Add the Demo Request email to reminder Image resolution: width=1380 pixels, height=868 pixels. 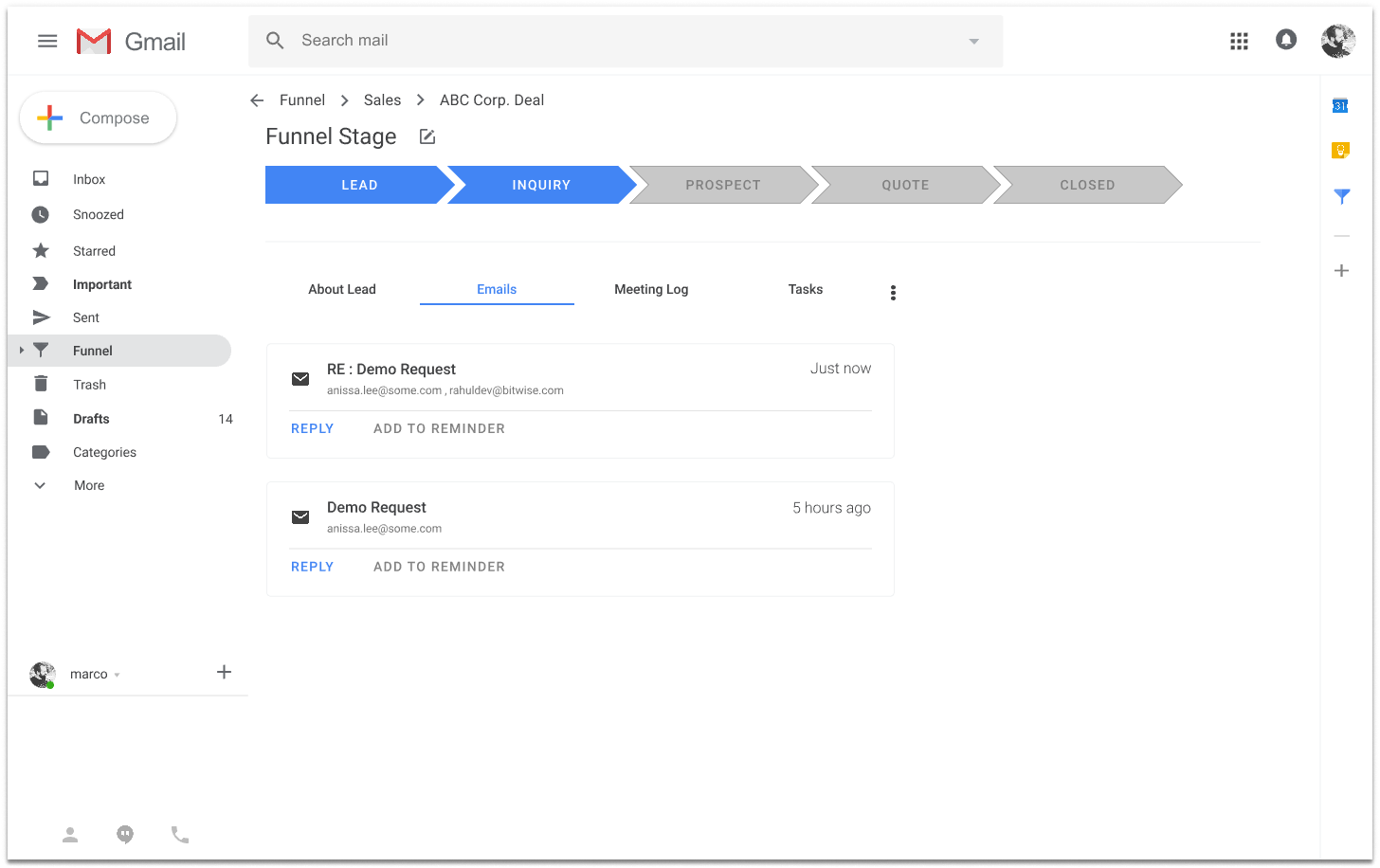point(439,567)
